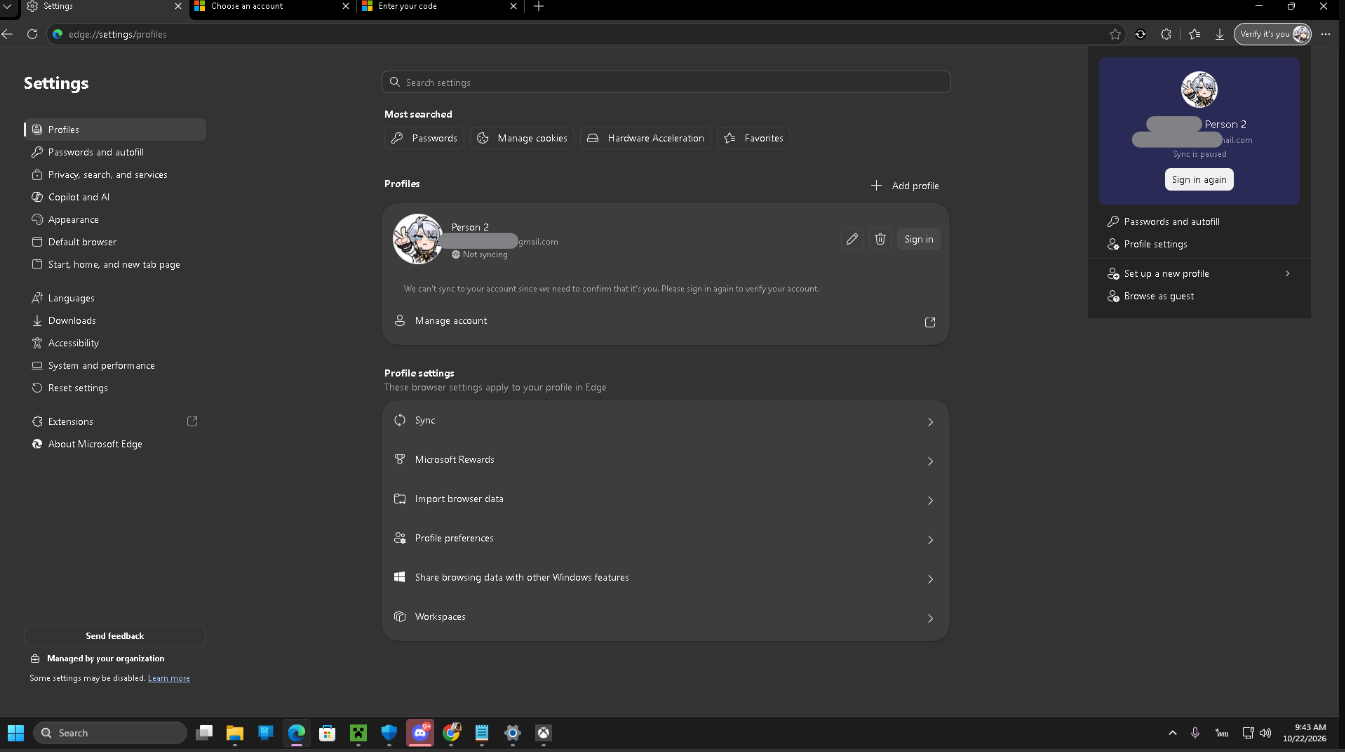Click Sign in again in profile flyout
The width and height of the screenshot is (1345, 752).
point(1199,180)
